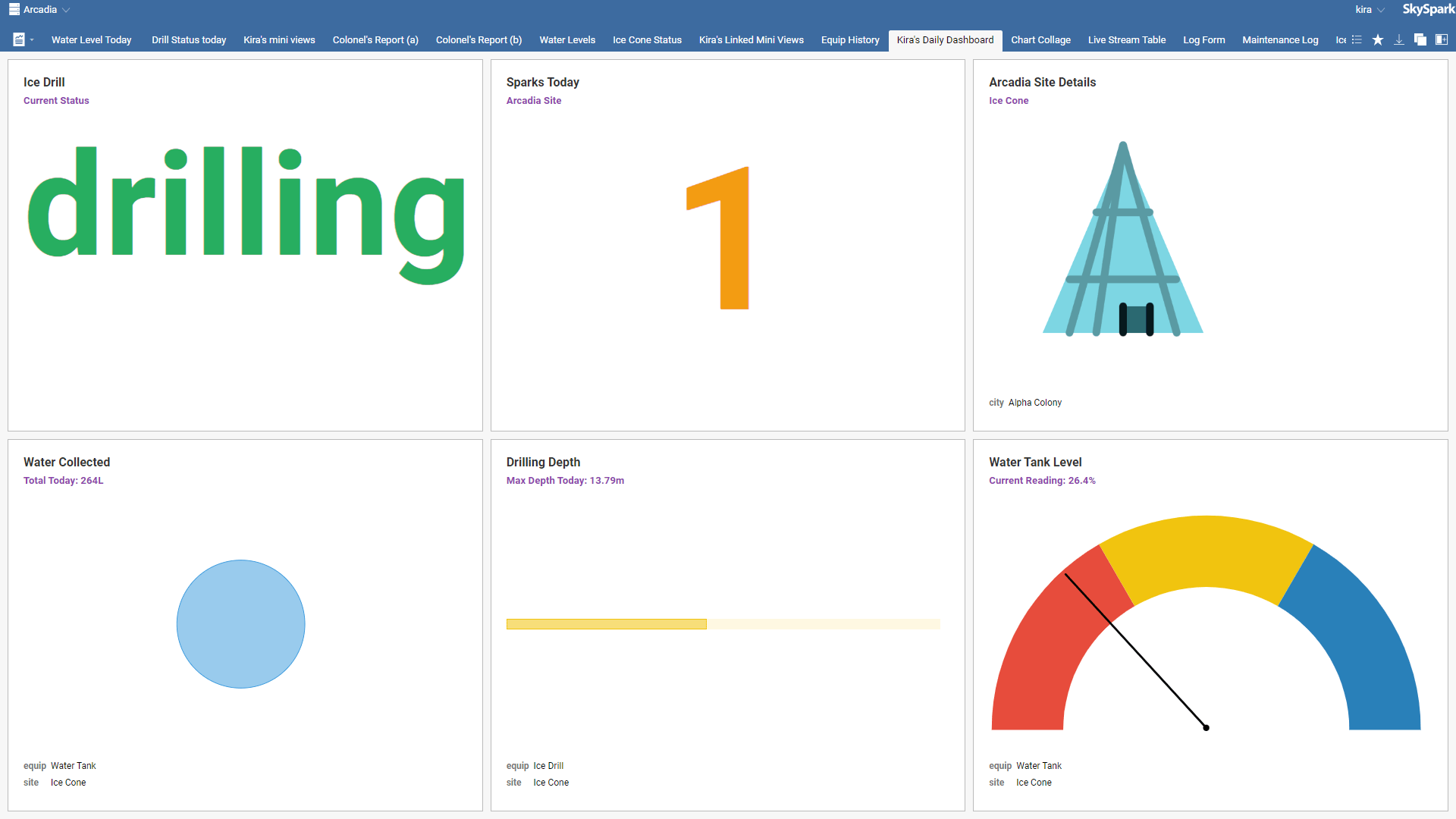Select the Maintenance Log tab

pyautogui.click(x=1280, y=39)
